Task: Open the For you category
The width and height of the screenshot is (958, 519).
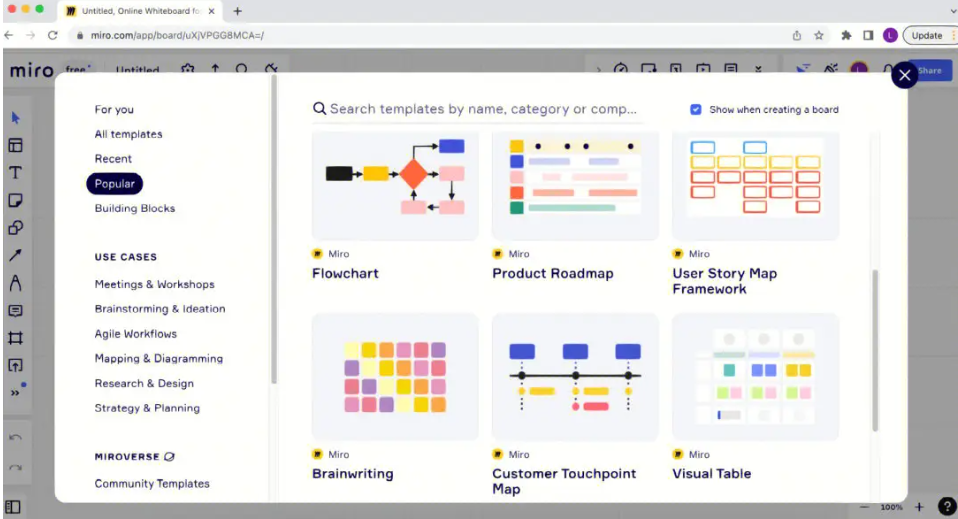Action: tap(114, 109)
